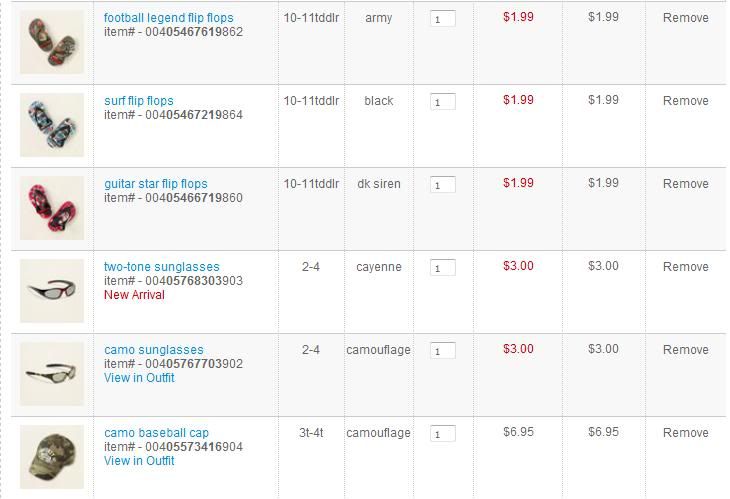
Task: Open the two-tone sunglasses link
Action: 162,267
